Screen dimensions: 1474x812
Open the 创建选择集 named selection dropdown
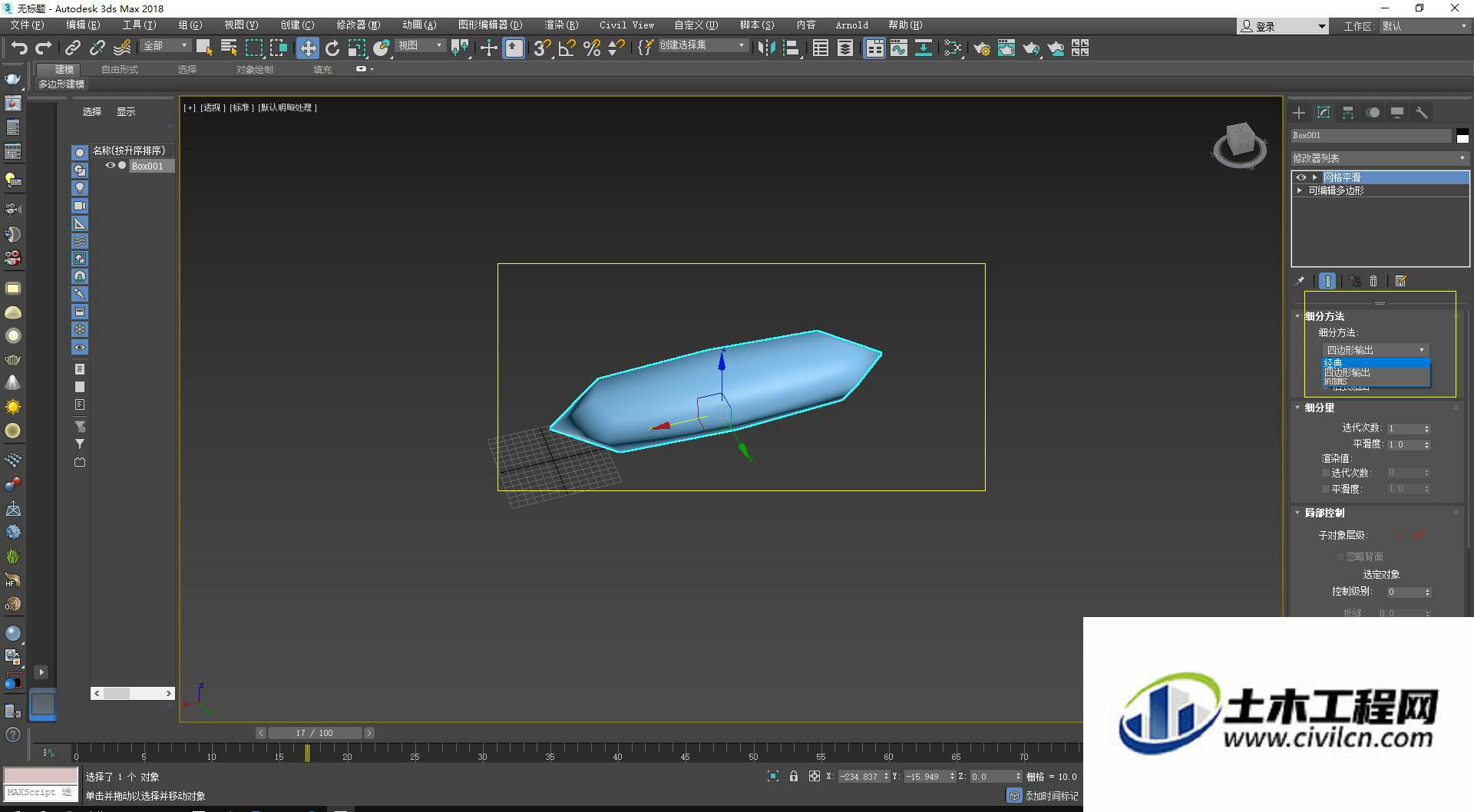click(702, 46)
